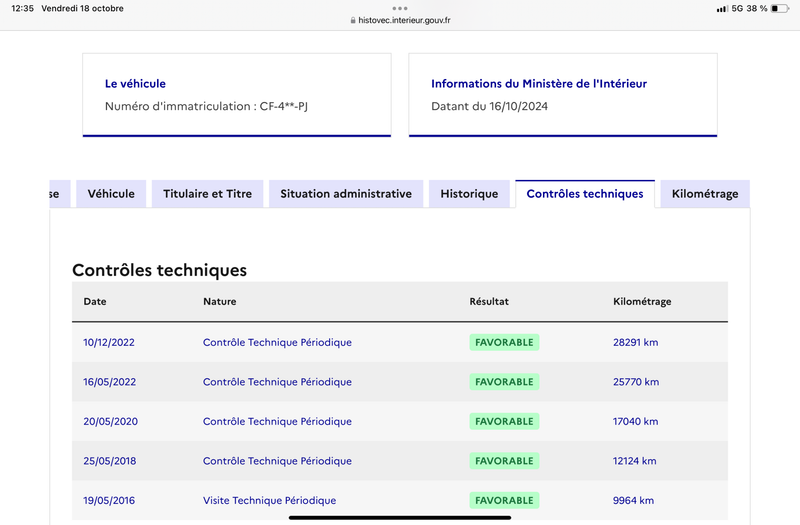Tap the home indicator bar at bottom
800x525 pixels.
(x=400, y=518)
